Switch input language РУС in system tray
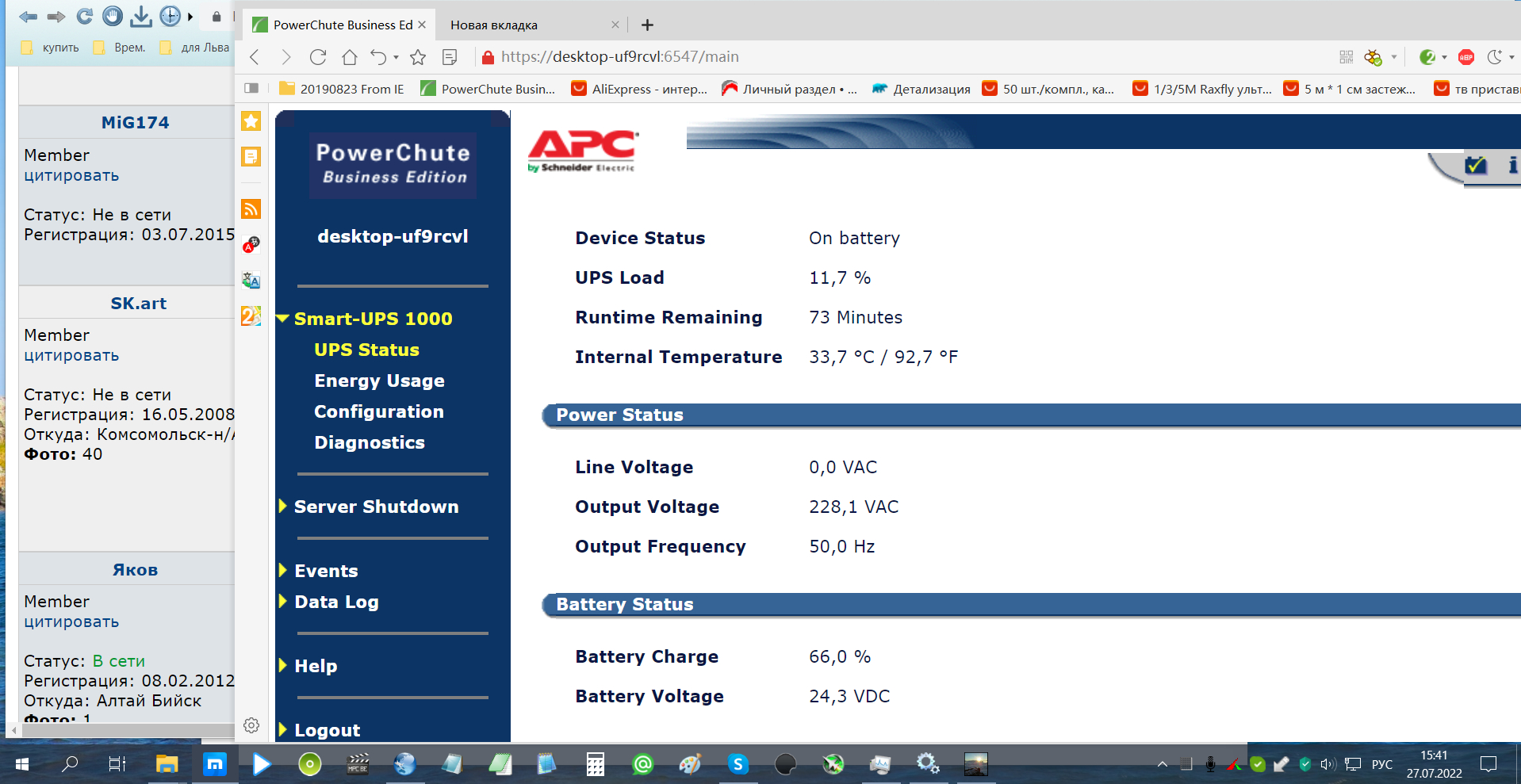1521x784 pixels. (x=1382, y=764)
